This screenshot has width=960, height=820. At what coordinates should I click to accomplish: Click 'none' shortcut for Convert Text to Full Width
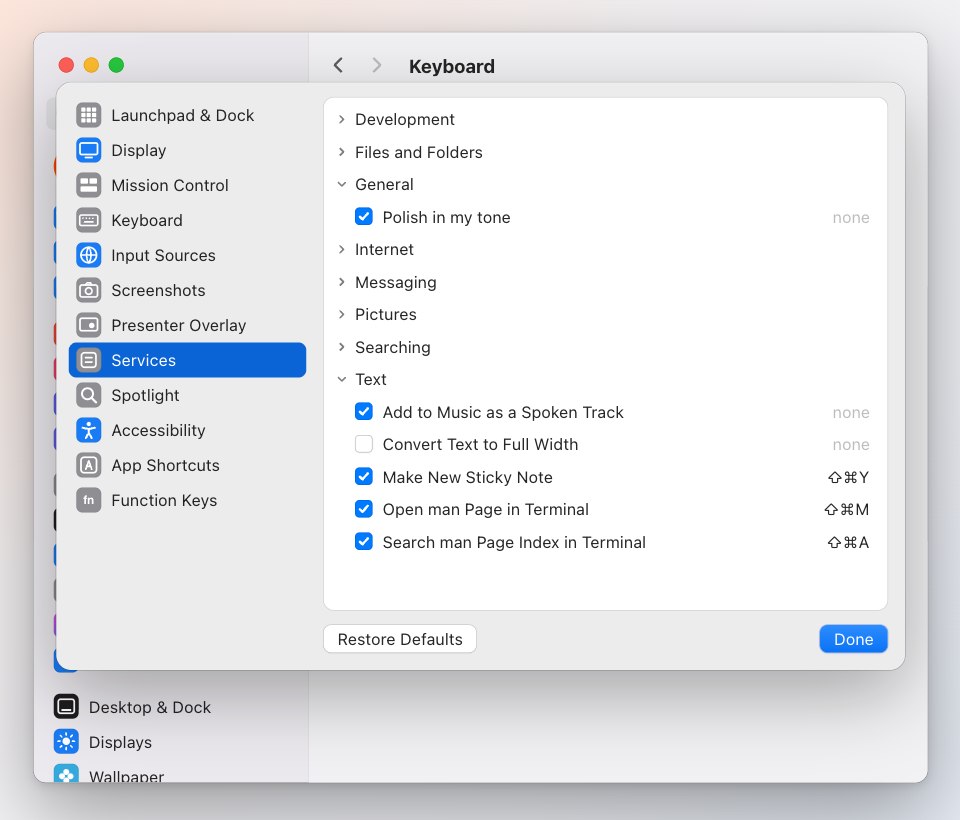coord(851,445)
